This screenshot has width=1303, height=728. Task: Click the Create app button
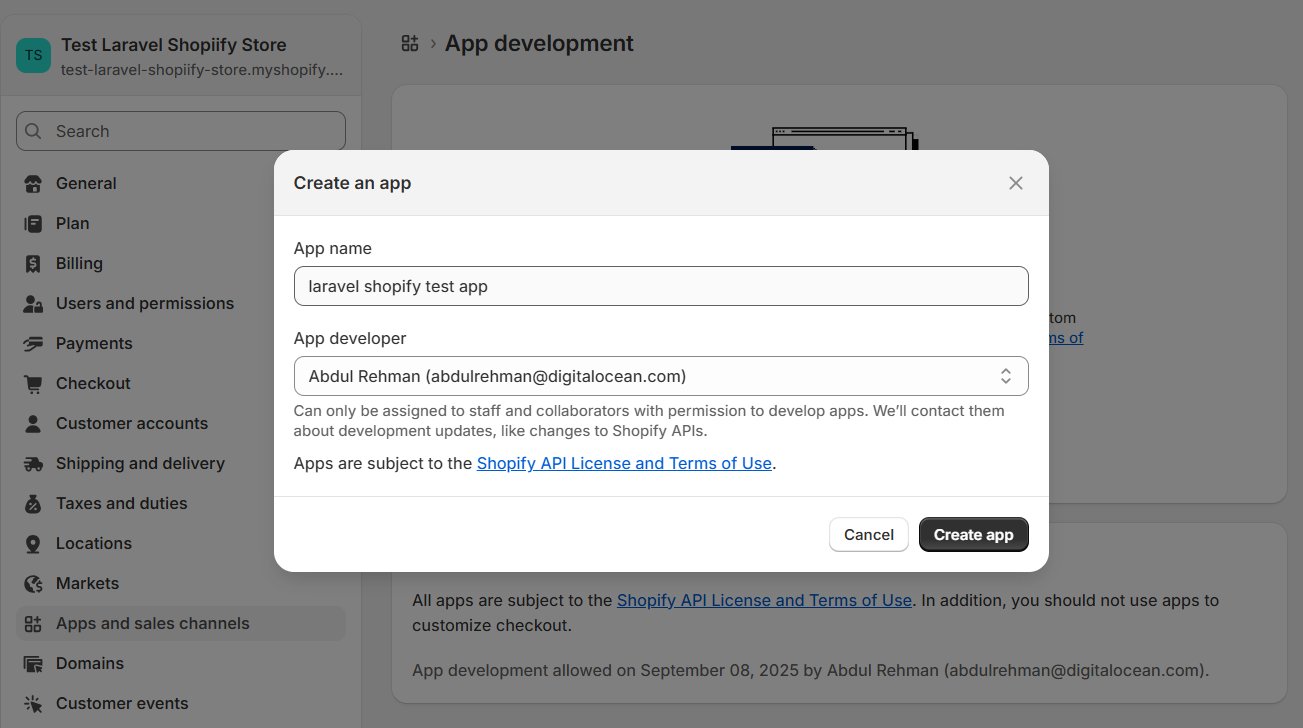click(x=974, y=535)
